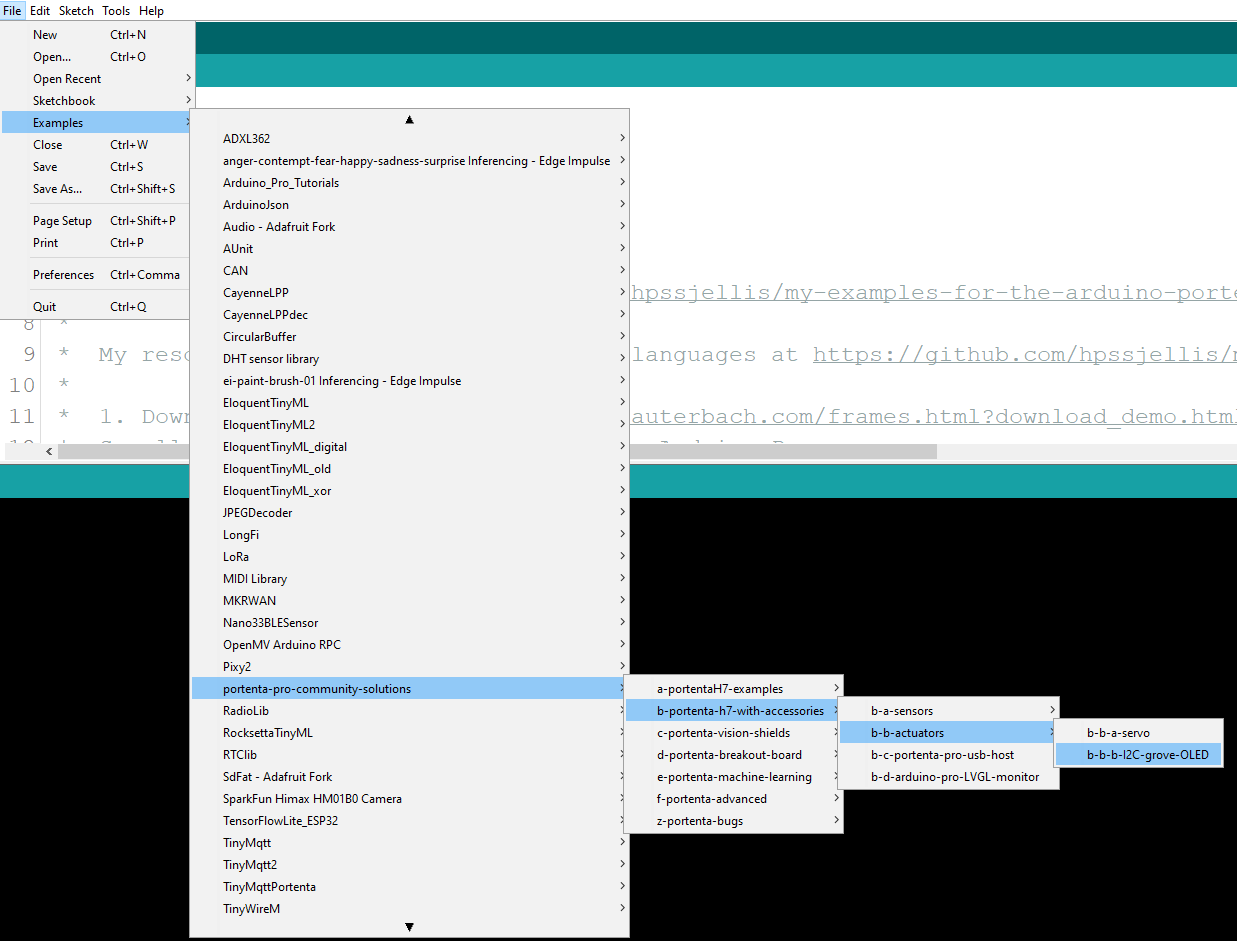Open b-b-b-I2C-grove-OLED example
Image resolution: width=1237 pixels, height=941 pixels.
point(1139,755)
